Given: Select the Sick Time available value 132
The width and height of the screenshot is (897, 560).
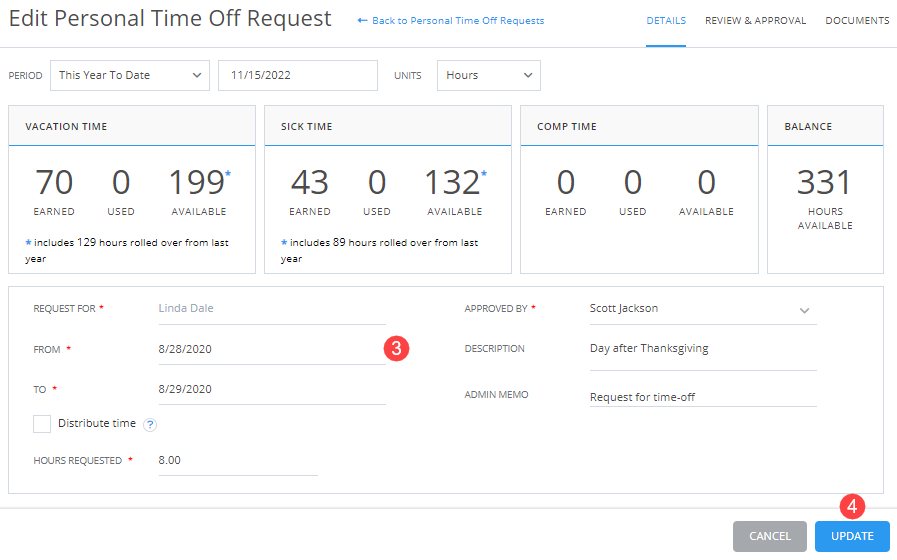Looking at the screenshot, I should click(x=452, y=182).
